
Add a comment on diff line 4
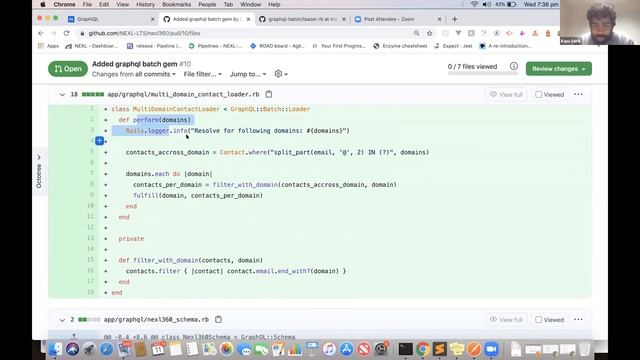[100, 141]
